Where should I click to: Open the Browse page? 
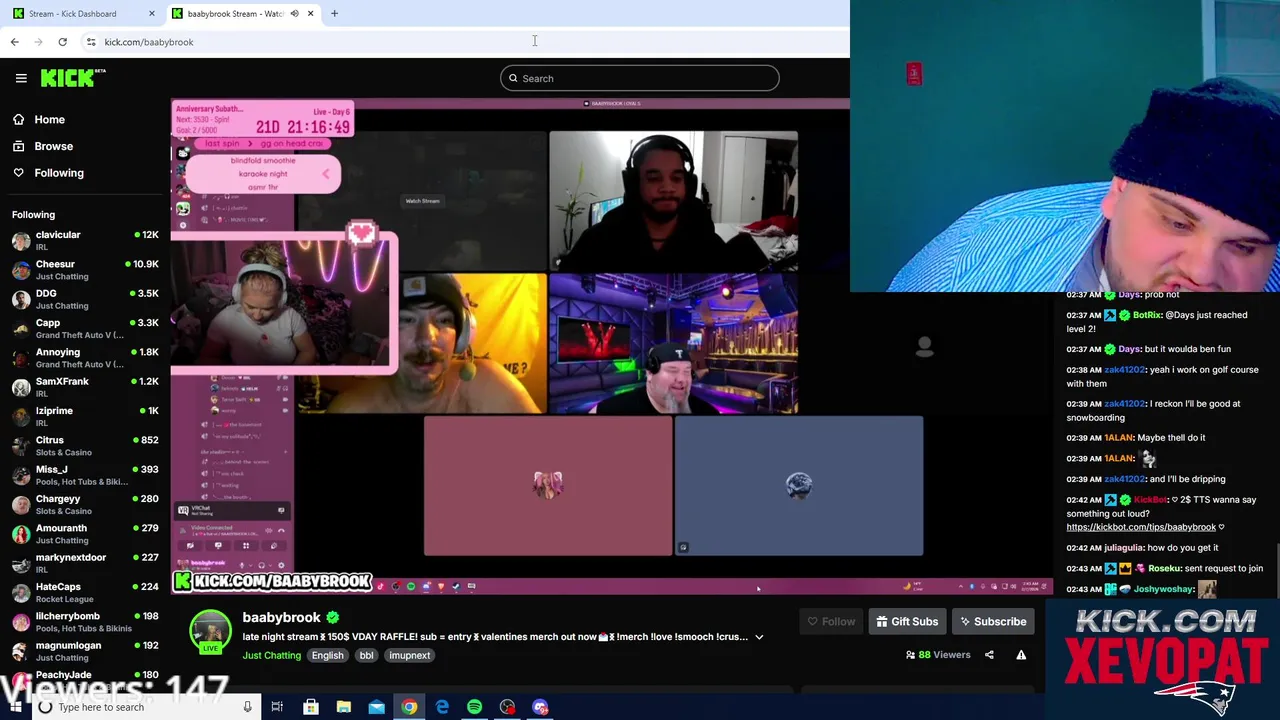point(53,146)
